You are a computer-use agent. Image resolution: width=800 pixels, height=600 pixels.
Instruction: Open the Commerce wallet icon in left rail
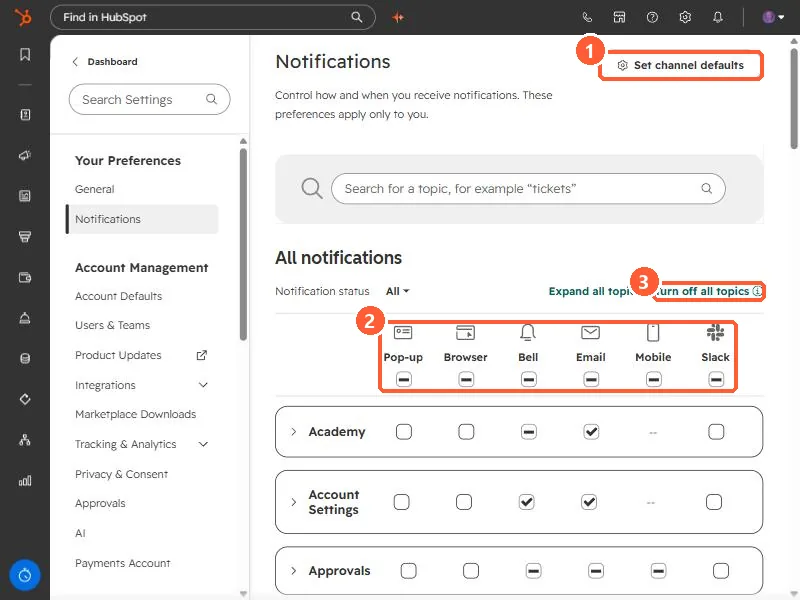point(24,277)
